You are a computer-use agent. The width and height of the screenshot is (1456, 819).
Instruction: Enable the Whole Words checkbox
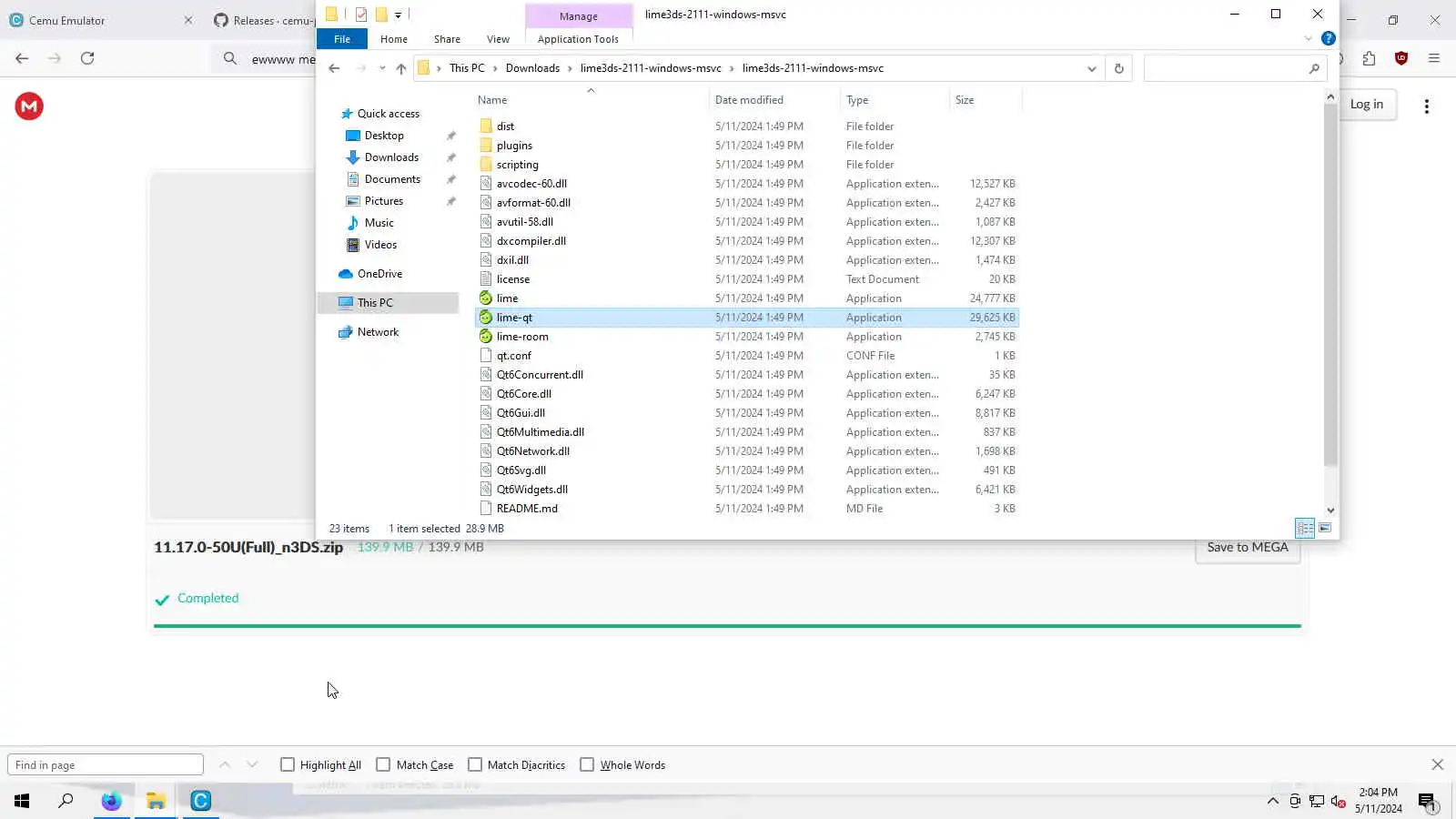(587, 765)
